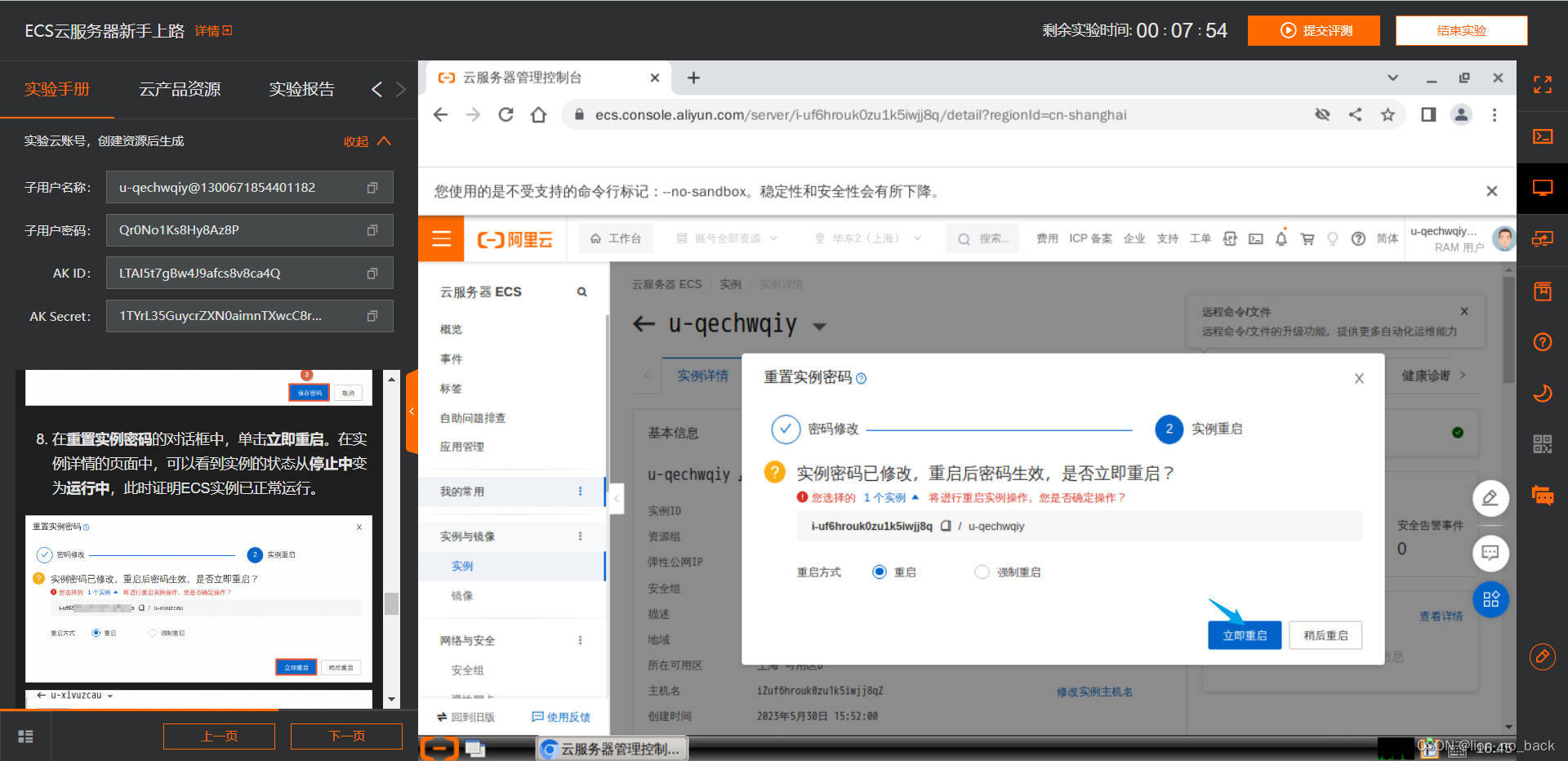Select 实例 in the ECS sidebar
Image resolution: width=1568 pixels, height=761 pixels.
462,566
